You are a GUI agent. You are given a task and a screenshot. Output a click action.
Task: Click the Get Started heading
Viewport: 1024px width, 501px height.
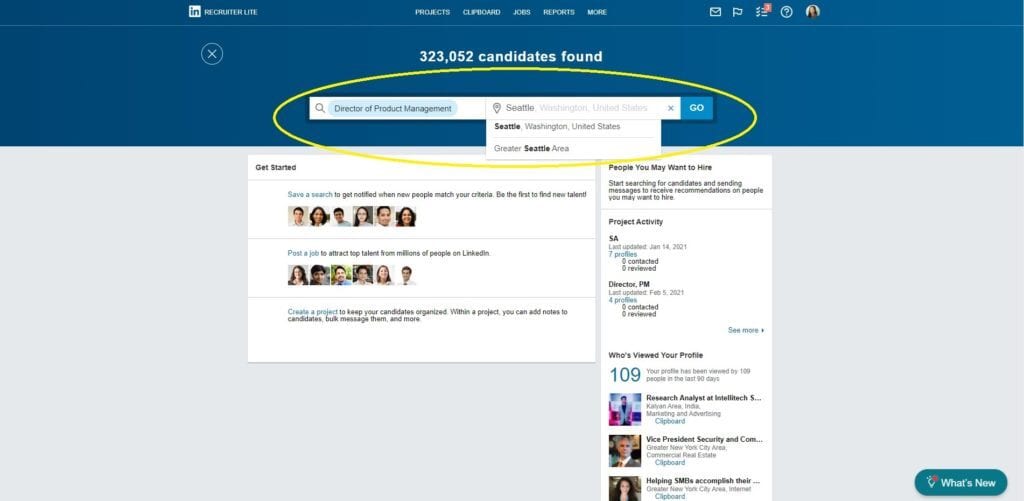[x=276, y=168]
